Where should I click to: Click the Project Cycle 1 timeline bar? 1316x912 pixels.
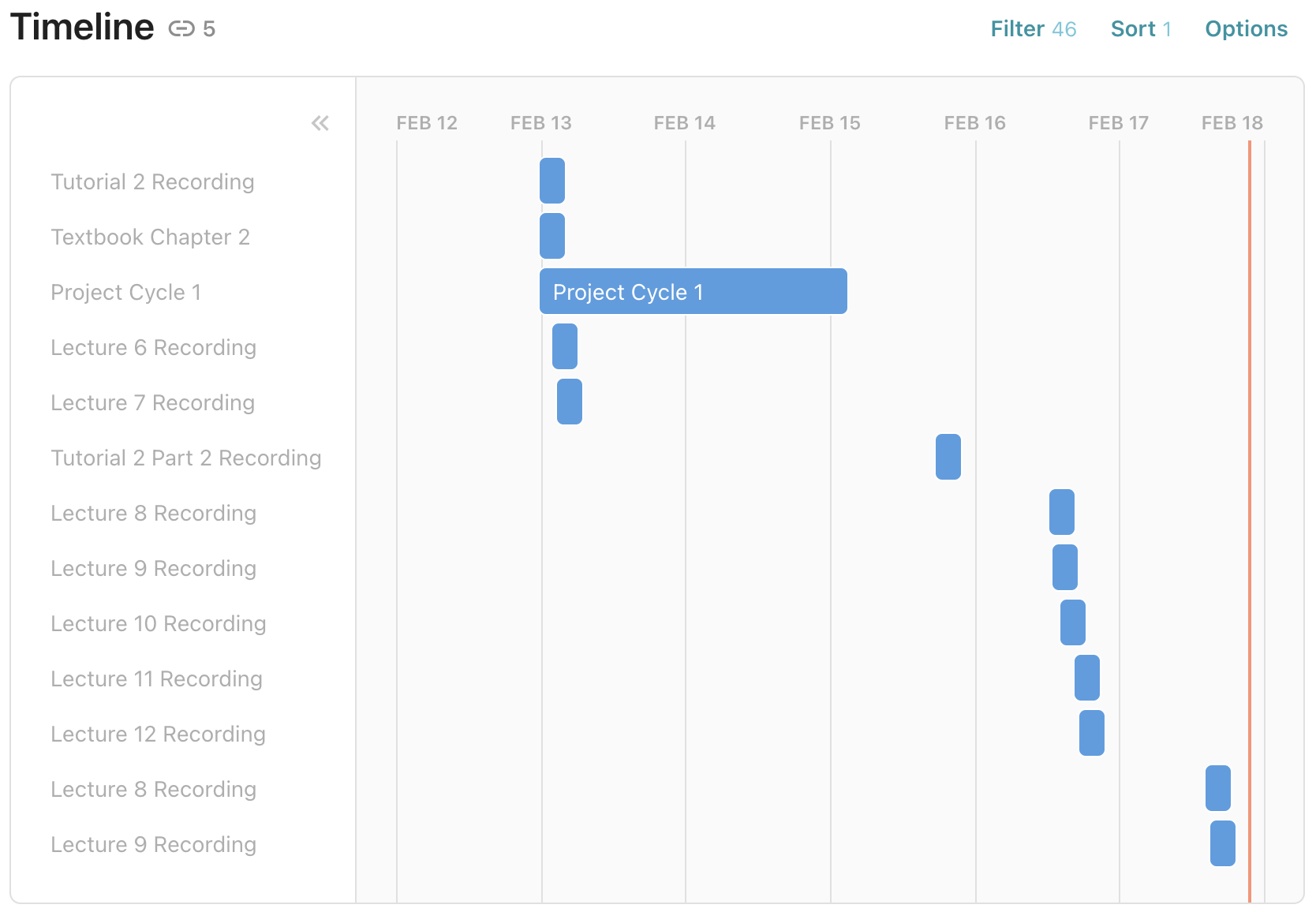(693, 292)
